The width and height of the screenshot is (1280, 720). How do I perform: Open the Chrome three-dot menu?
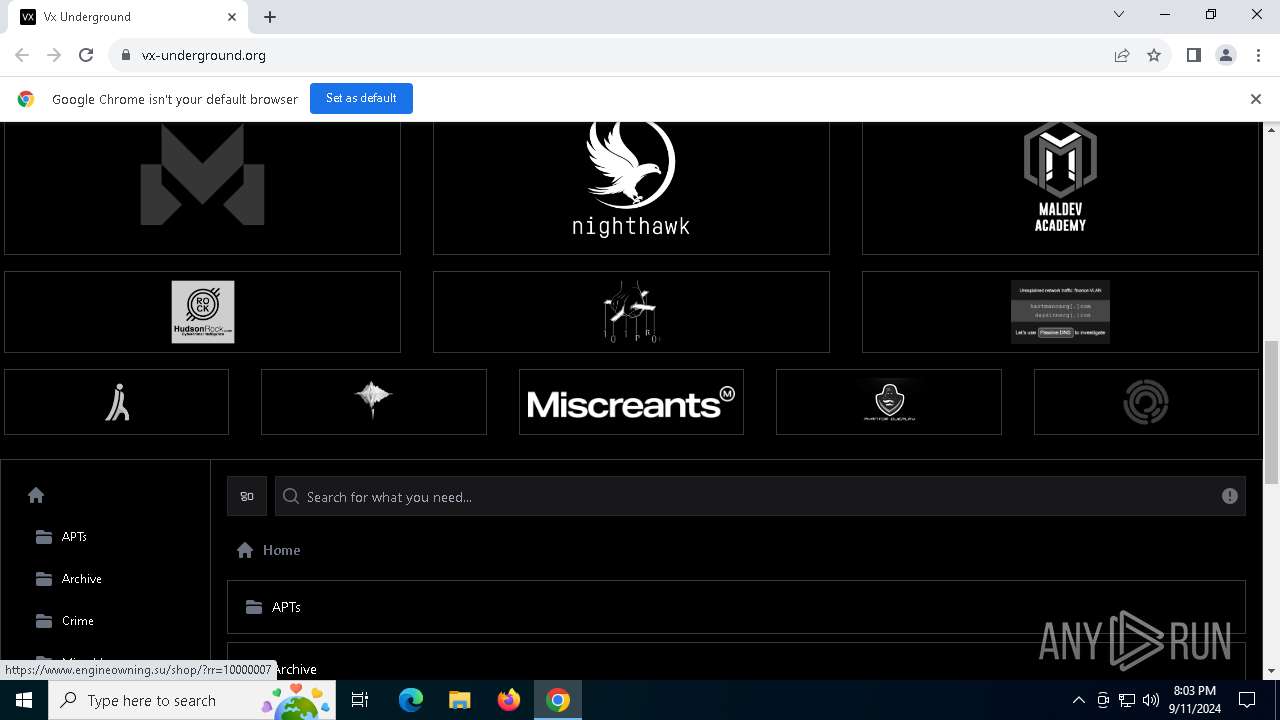1258,55
